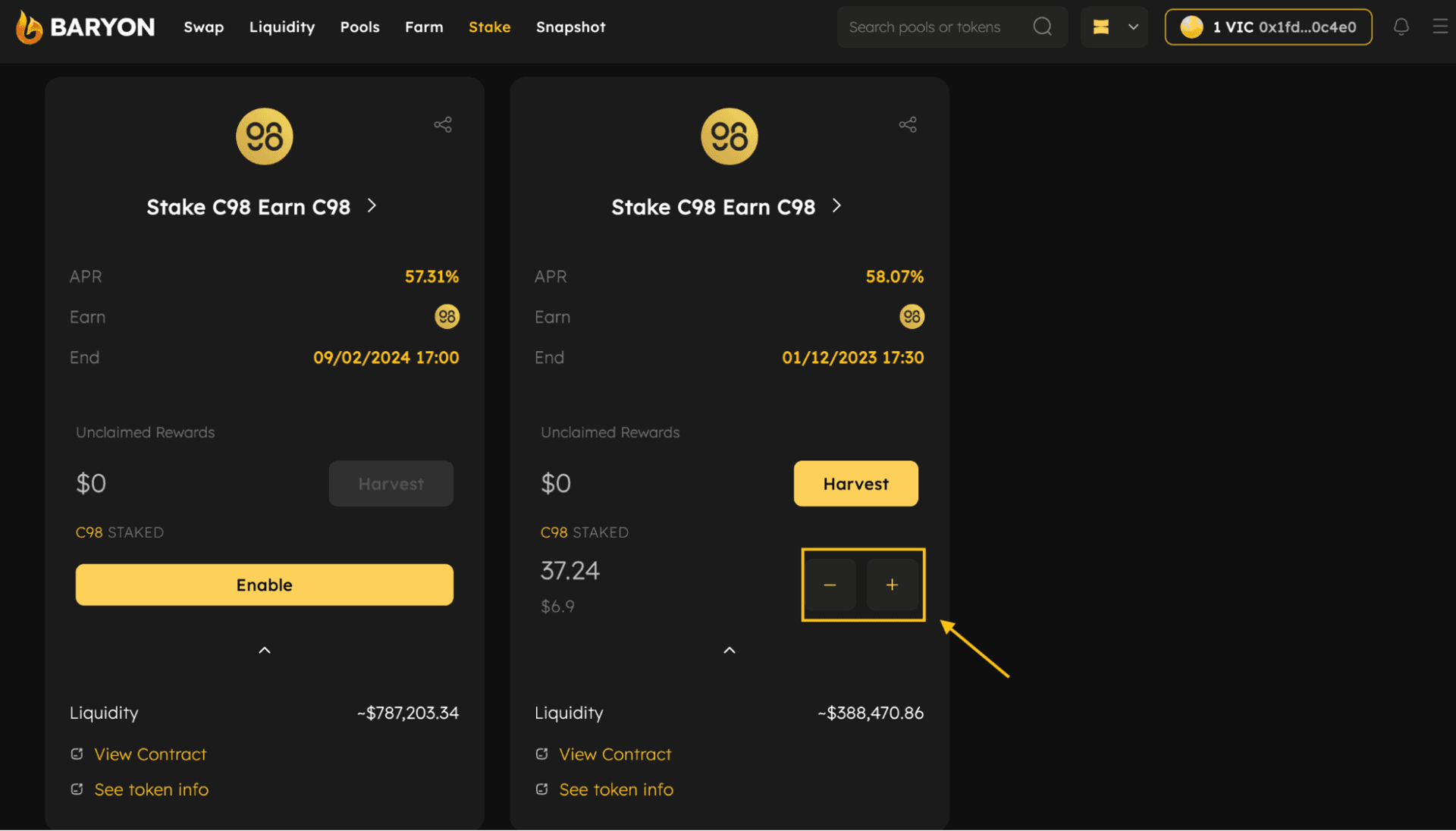Screen dimensions: 1456x831
Task: Open the Liquidity page
Action: click(x=281, y=27)
